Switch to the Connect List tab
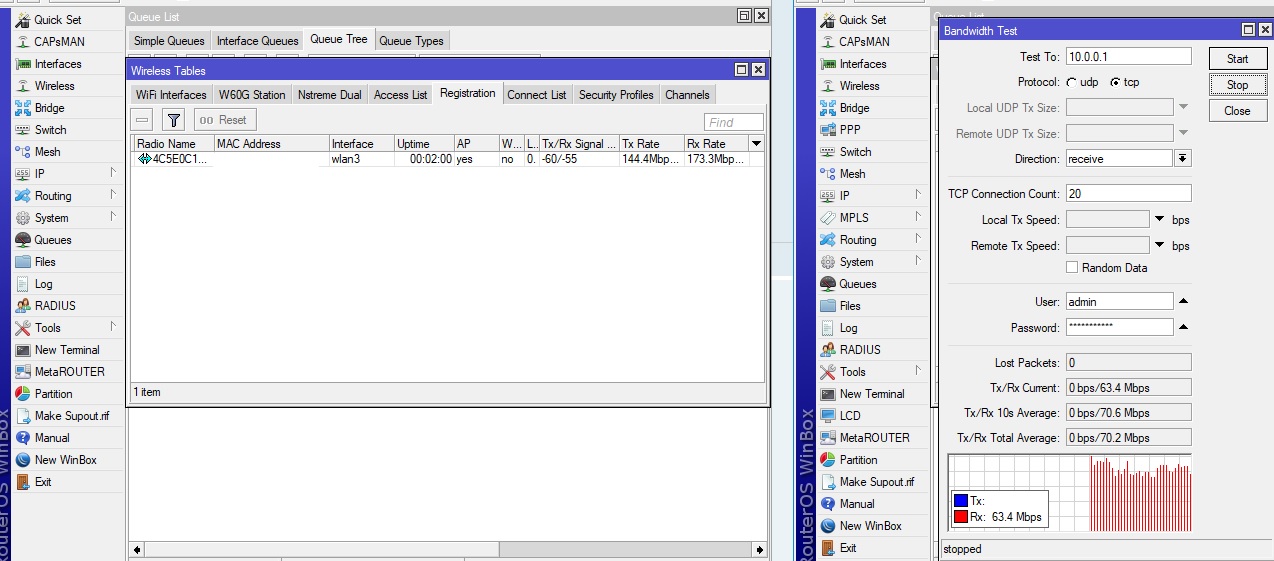1274x561 pixels. (x=537, y=95)
